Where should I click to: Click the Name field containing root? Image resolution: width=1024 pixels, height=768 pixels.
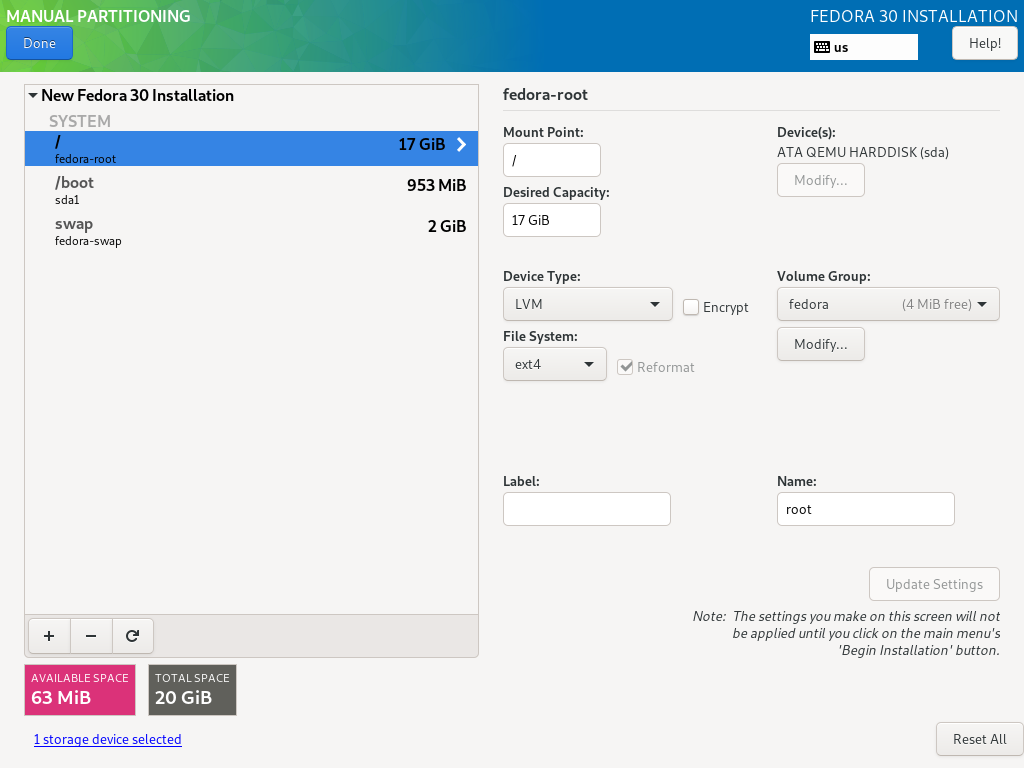click(x=866, y=509)
